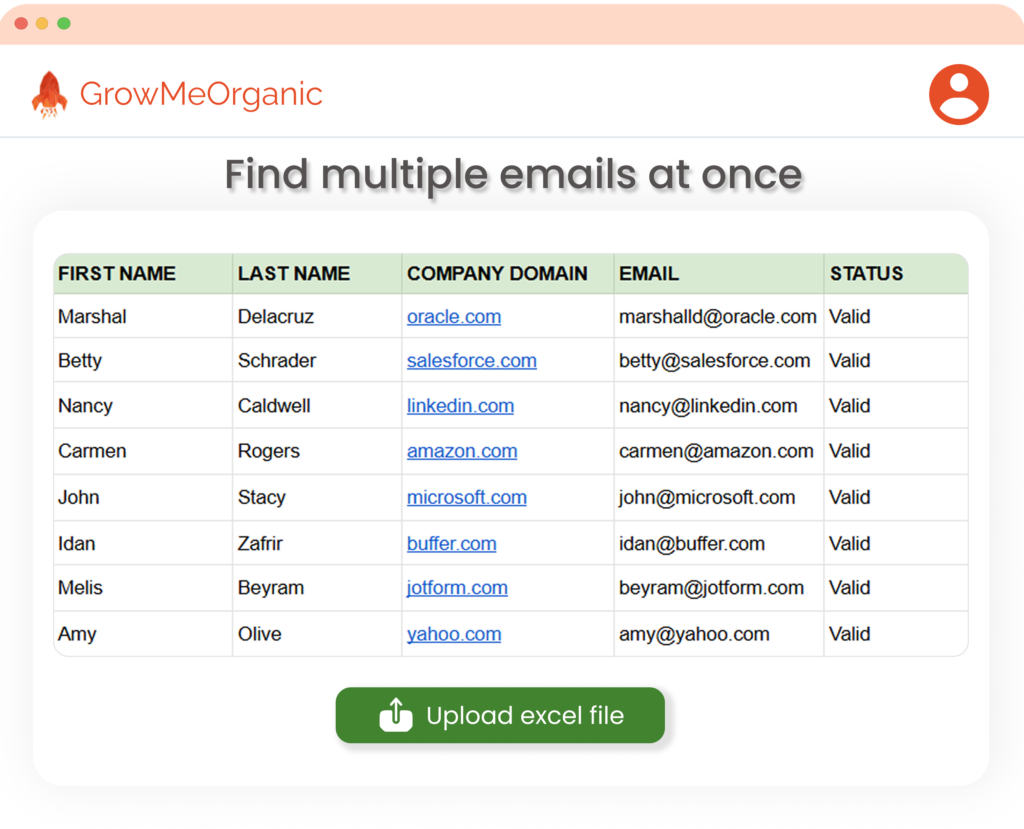Select the email idan@buffer.com
This screenshot has height=829, width=1024.
click(x=692, y=544)
